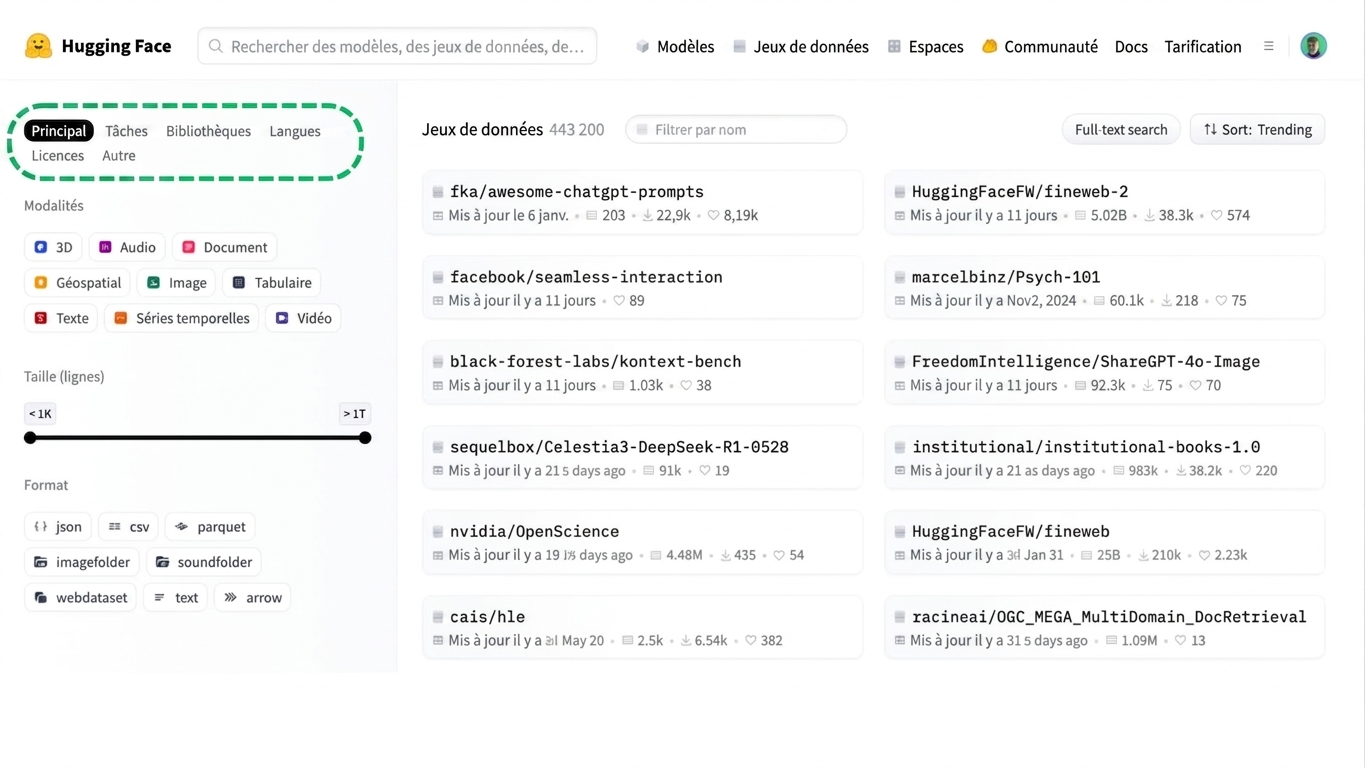Screen dimensions: 1365x768
Task: Click the Filtrer par nom field
Action: [x=736, y=129]
